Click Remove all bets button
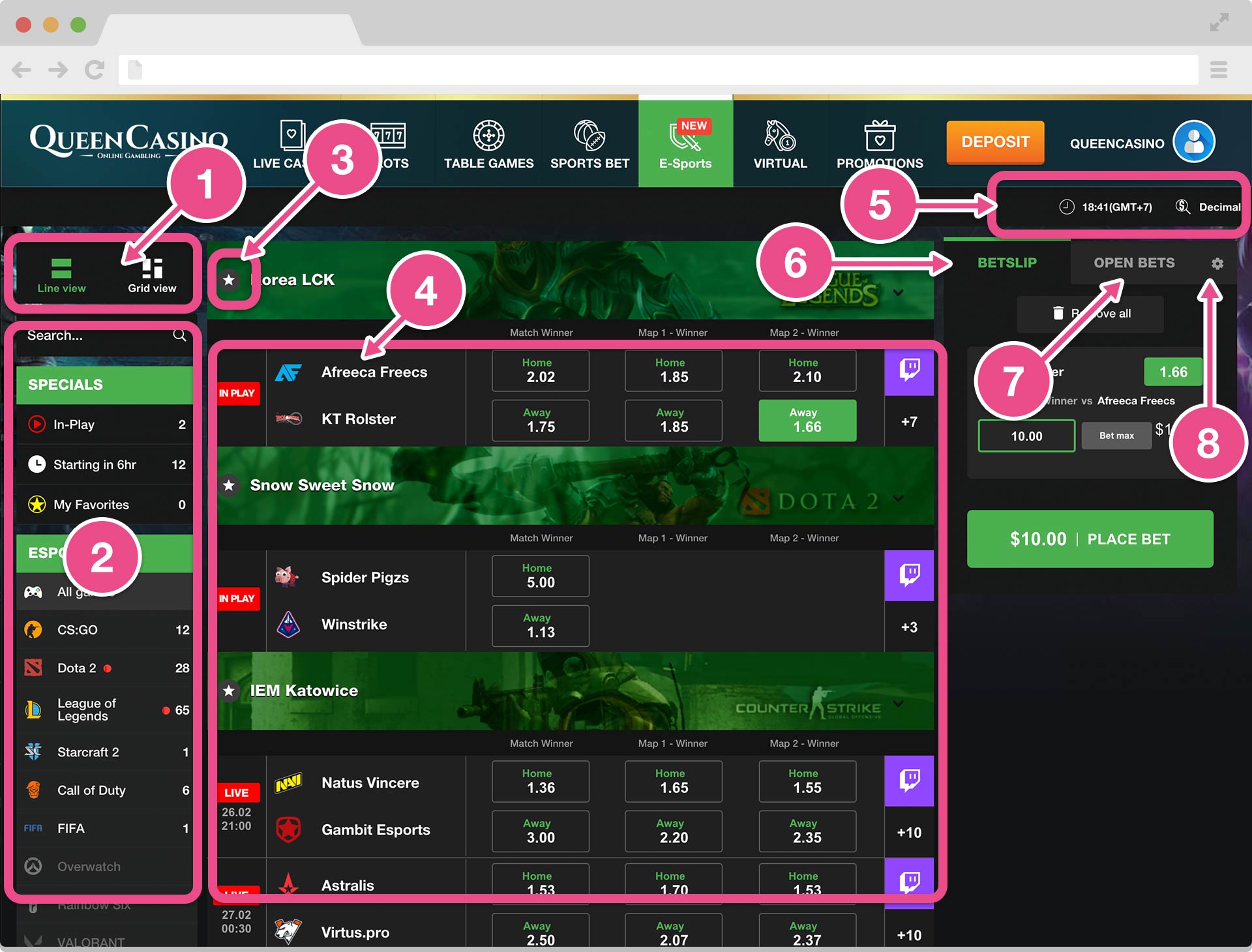1252x952 pixels. [x=1090, y=314]
